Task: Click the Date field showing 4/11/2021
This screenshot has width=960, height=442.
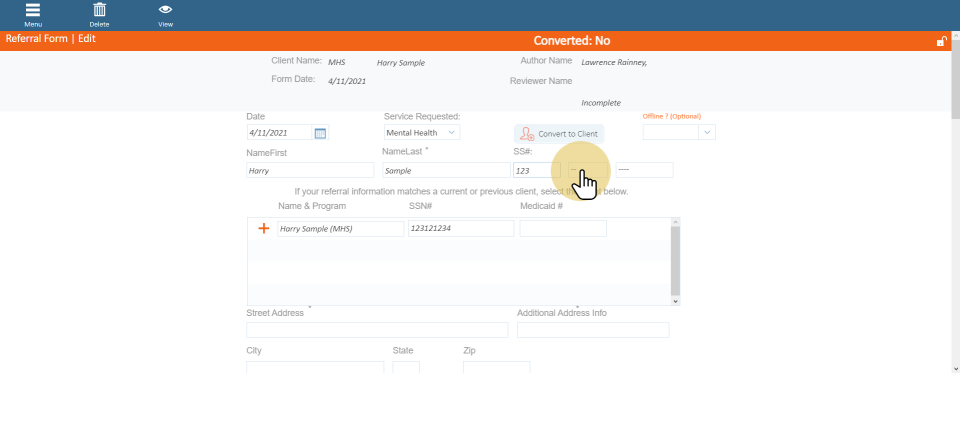Action: tap(279, 133)
